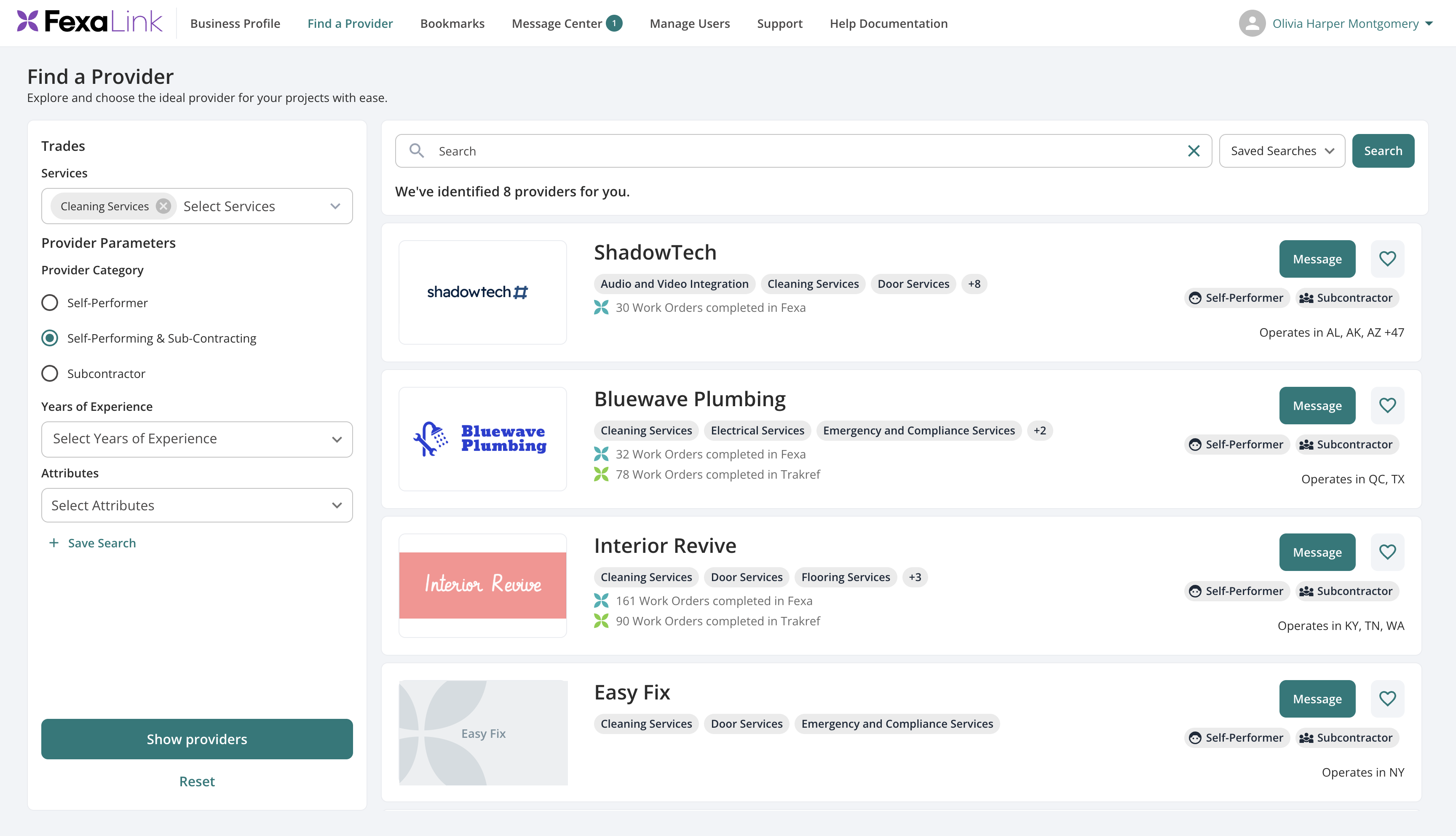Click Trakref icon beside 90 Work Orders
This screenshot has width=1456, height=836.
coord(601,621)
